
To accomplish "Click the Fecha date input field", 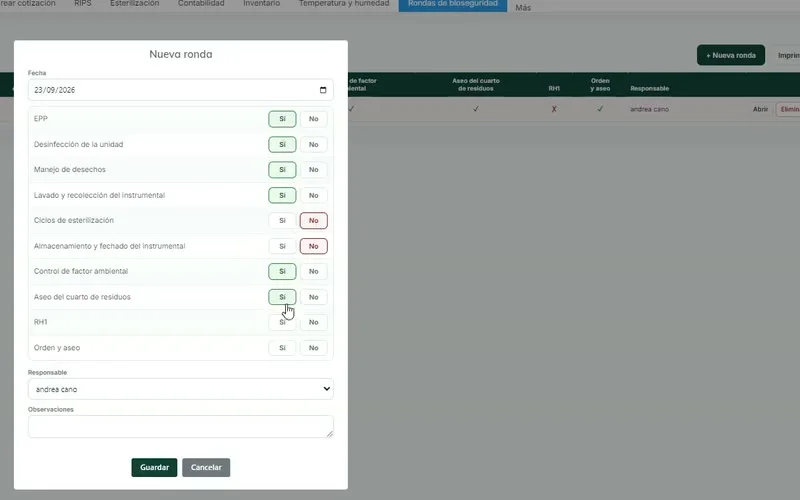I will [x=181, y=90].
